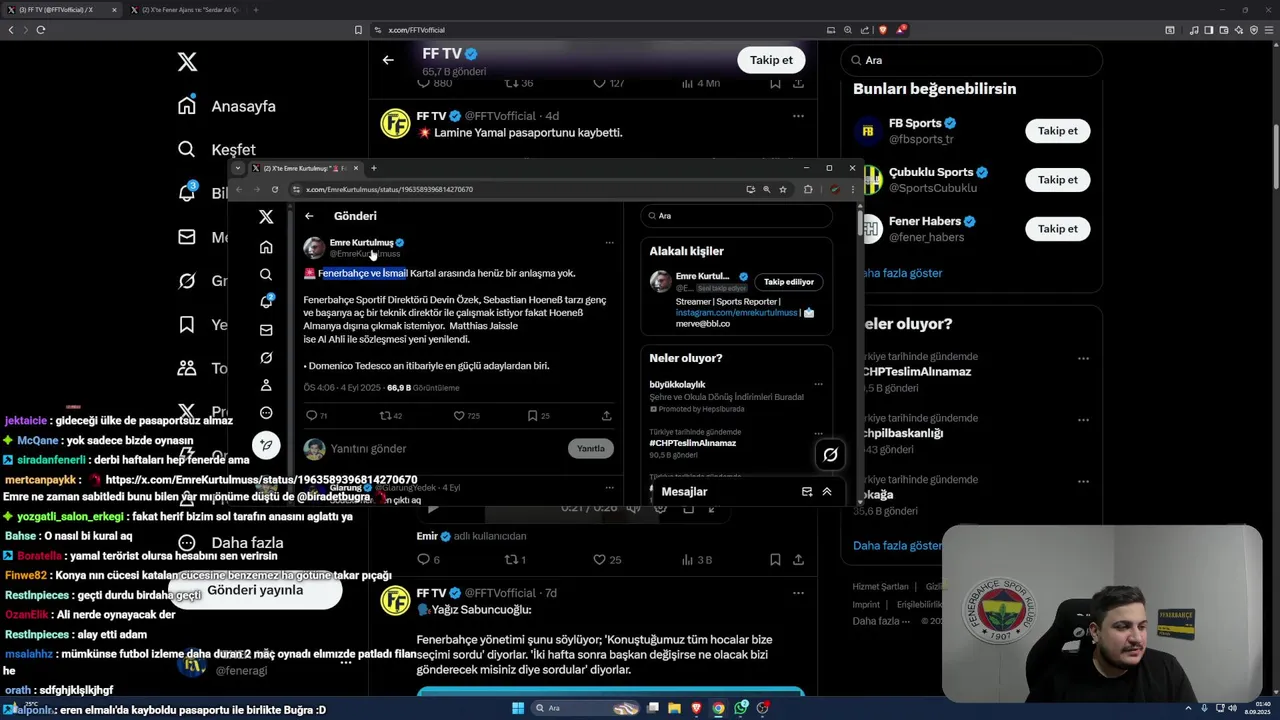The height and width of the screenshot is (720, 1280).
Task: Click the Gönderi yayınla post button
Action: pos(255,590)
